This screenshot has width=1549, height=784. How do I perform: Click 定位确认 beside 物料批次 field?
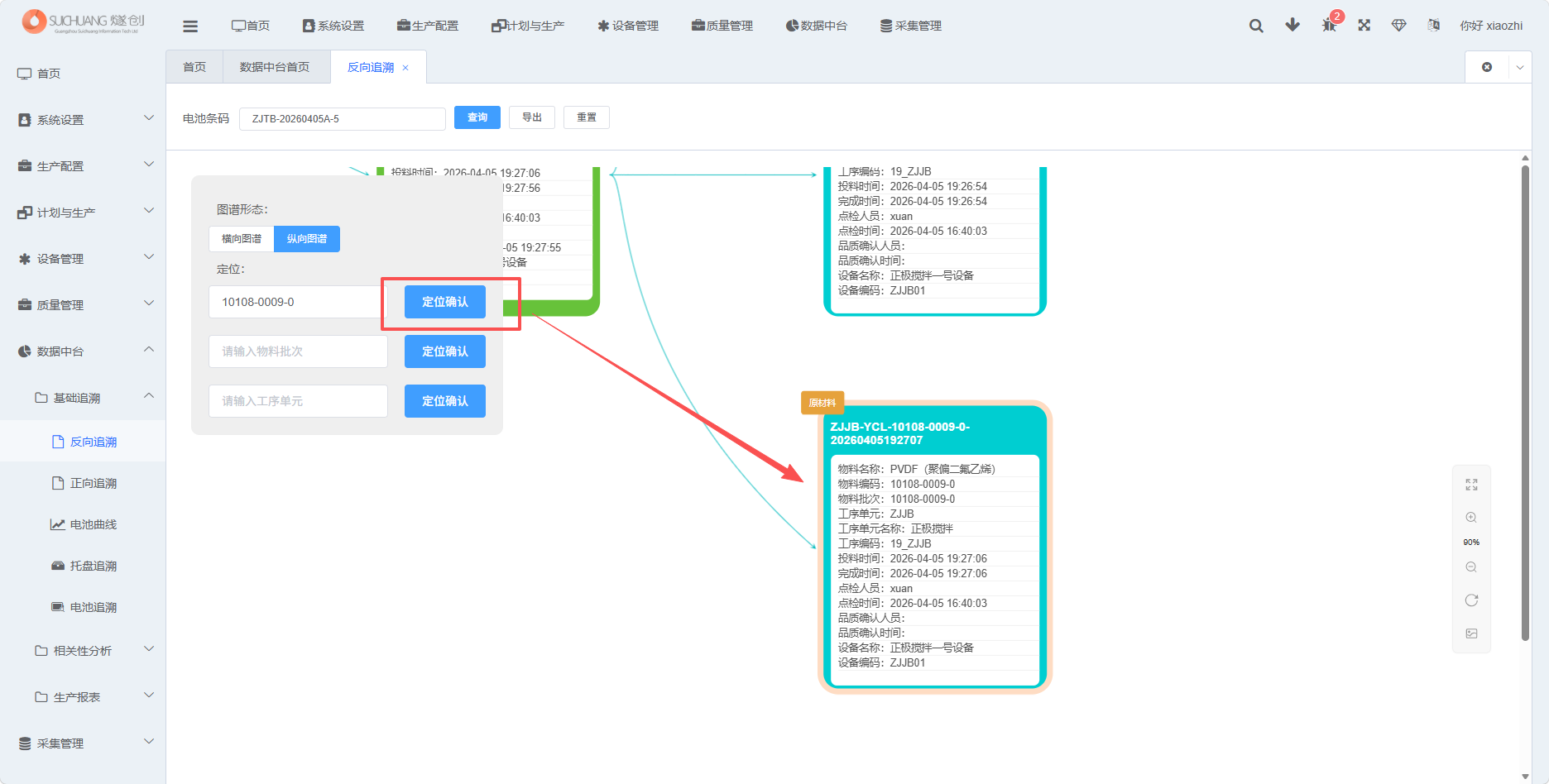pos(445,351)
